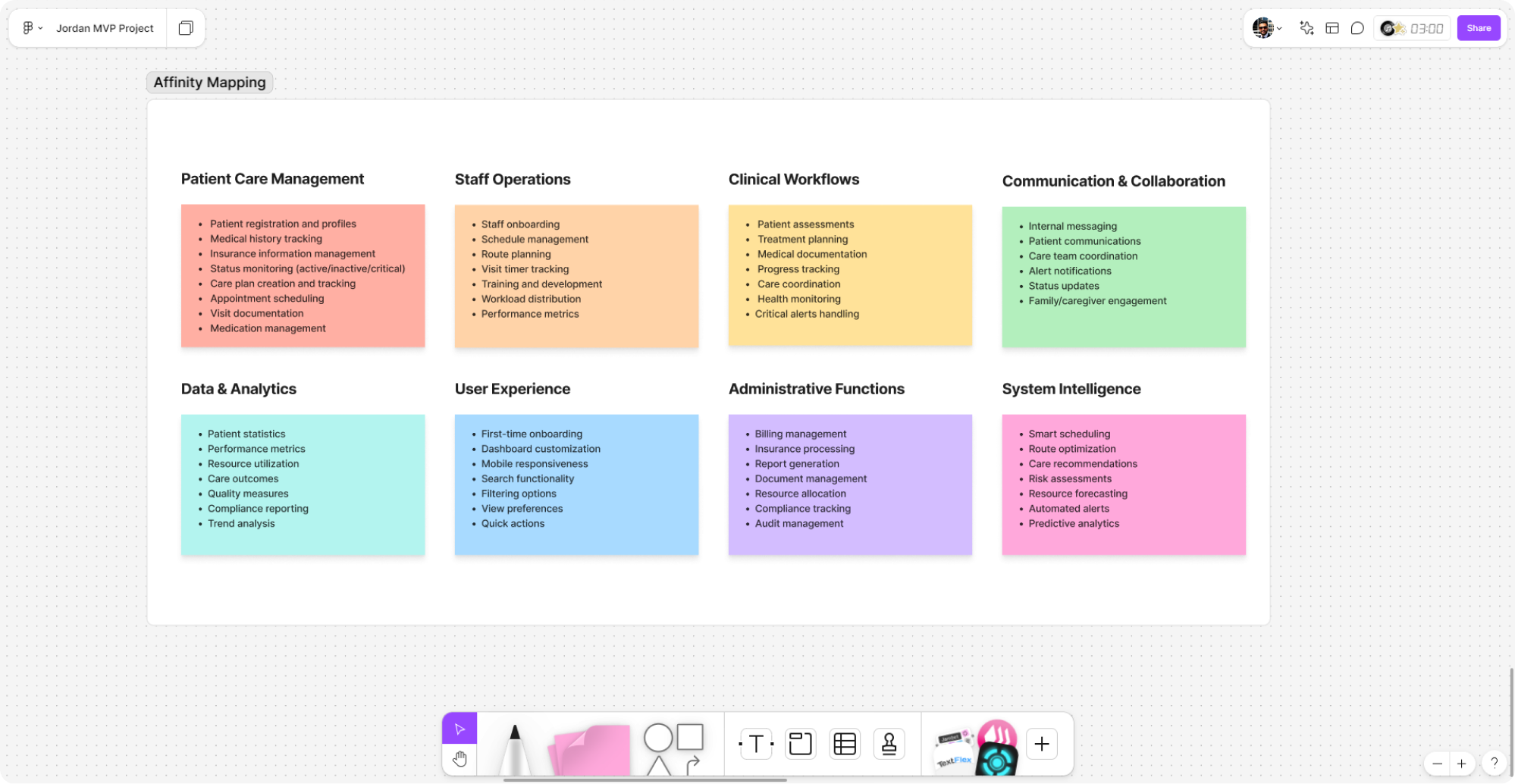The image size is (1515, 784).
Task: Click the 'Audit management' bullet text
Action: (799, 524)
